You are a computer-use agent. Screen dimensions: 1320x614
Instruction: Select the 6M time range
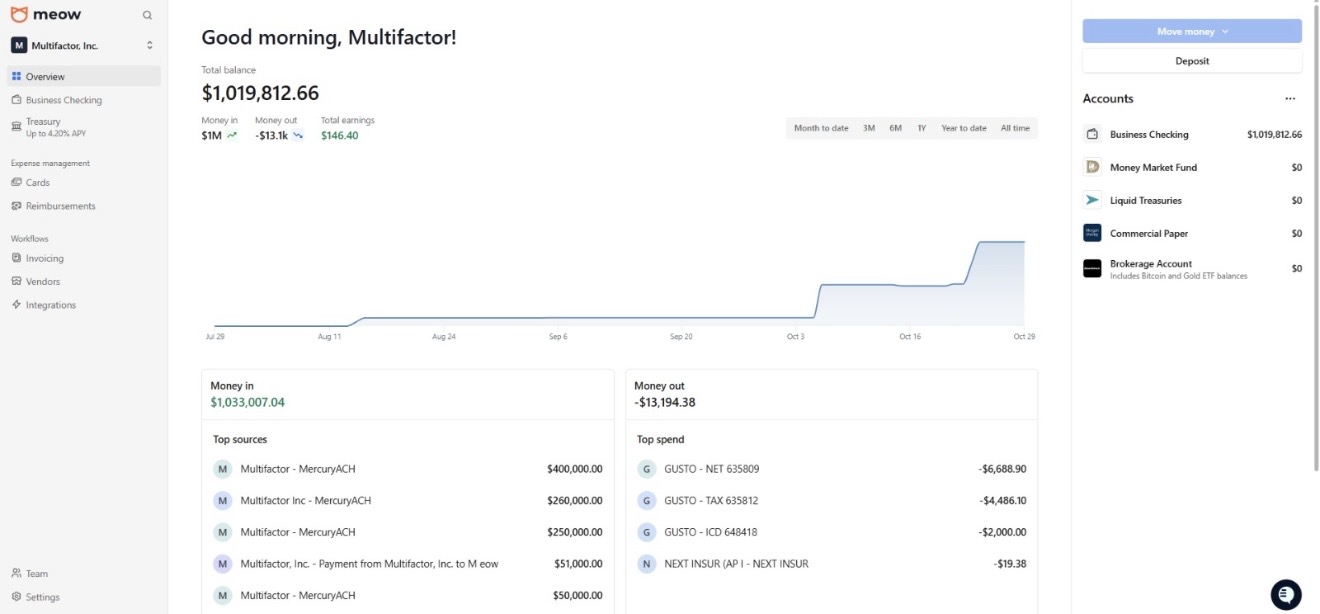895,128
